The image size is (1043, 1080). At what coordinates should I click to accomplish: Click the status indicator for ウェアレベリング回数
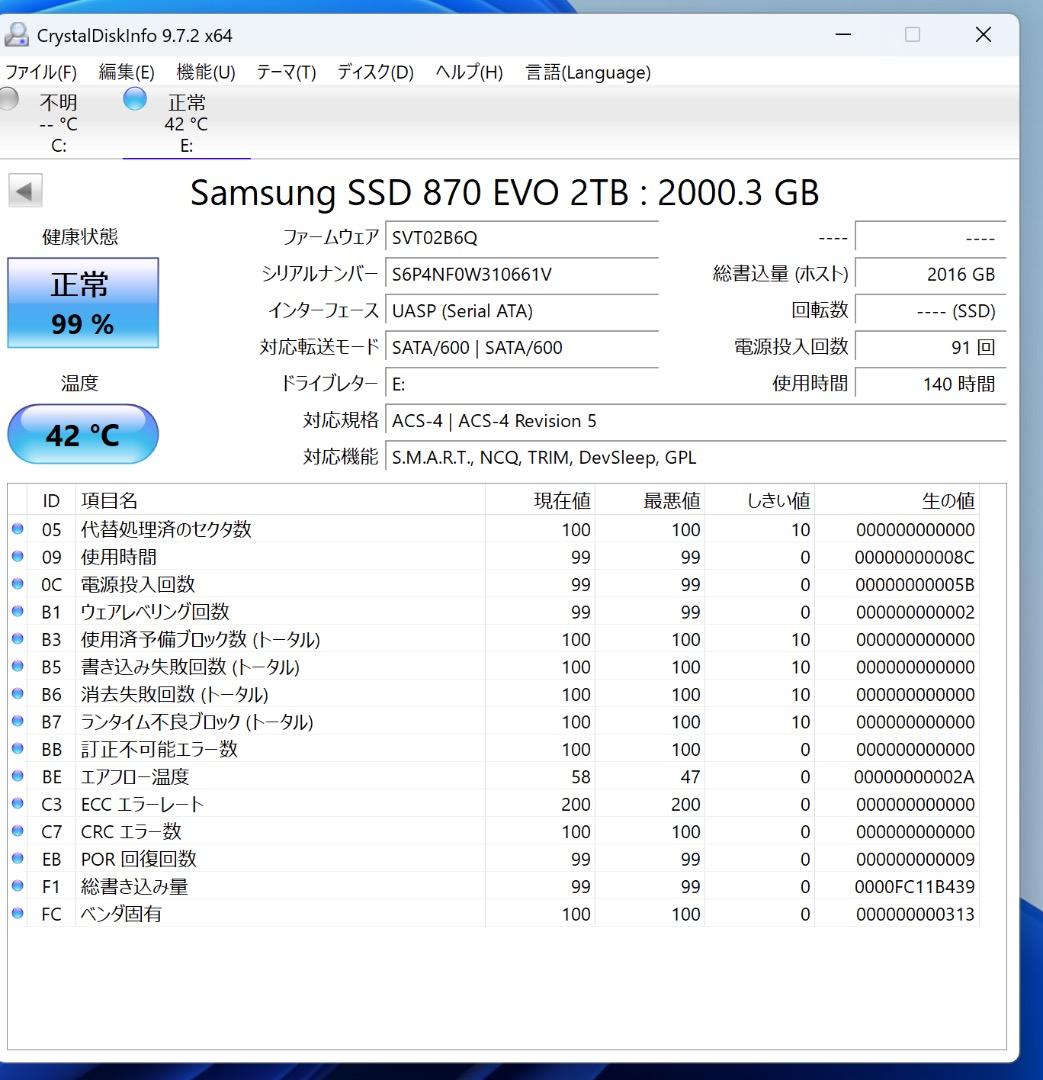pyautogui.click(x=17, y=612)
